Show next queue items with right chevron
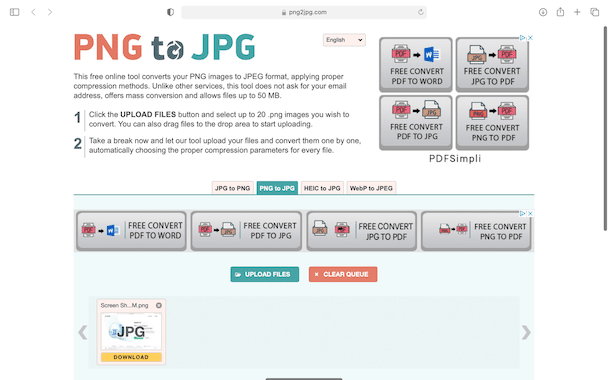This screenshot has height=380, width=608. coord(526,332)
